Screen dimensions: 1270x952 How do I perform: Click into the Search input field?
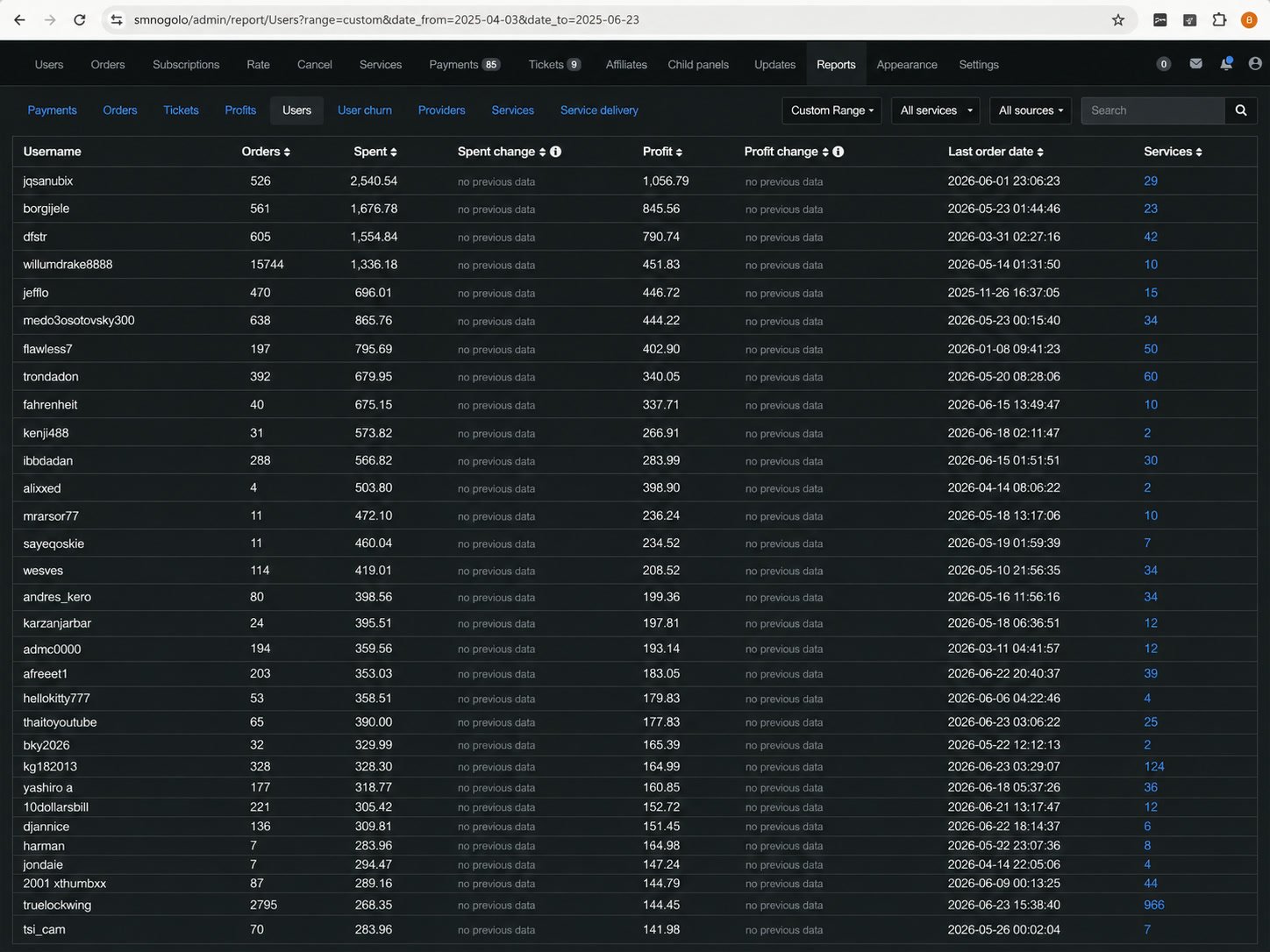click(x=1152, y=110)
